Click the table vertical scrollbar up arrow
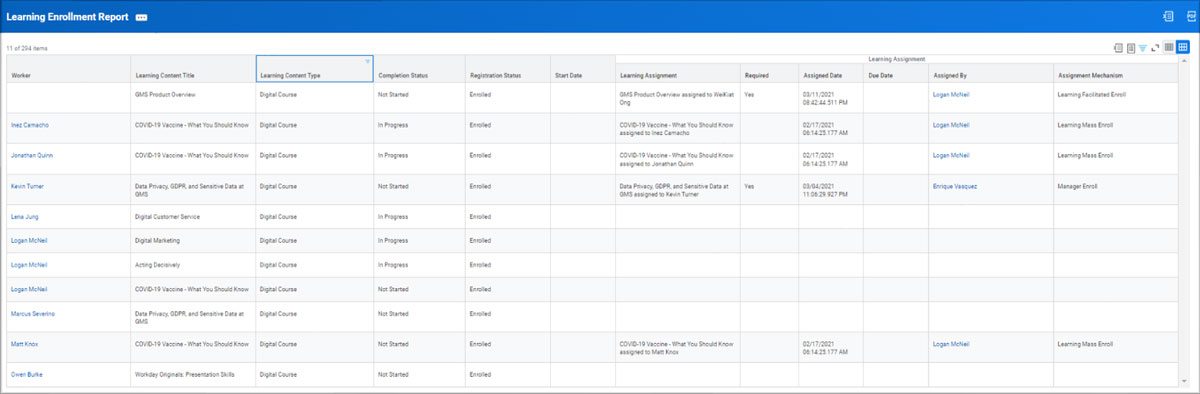Viewport: 1200px width, 394px height. (x=1185, y=60)
